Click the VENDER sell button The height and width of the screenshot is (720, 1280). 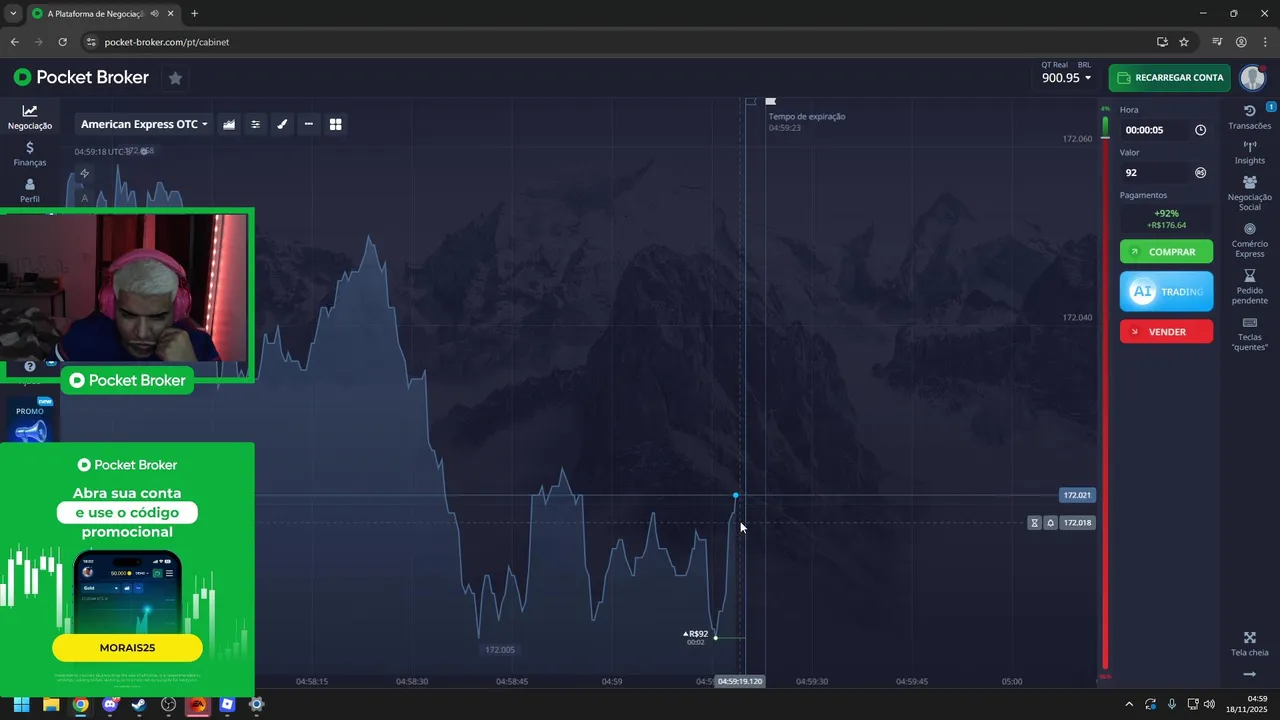point(1166,332)
